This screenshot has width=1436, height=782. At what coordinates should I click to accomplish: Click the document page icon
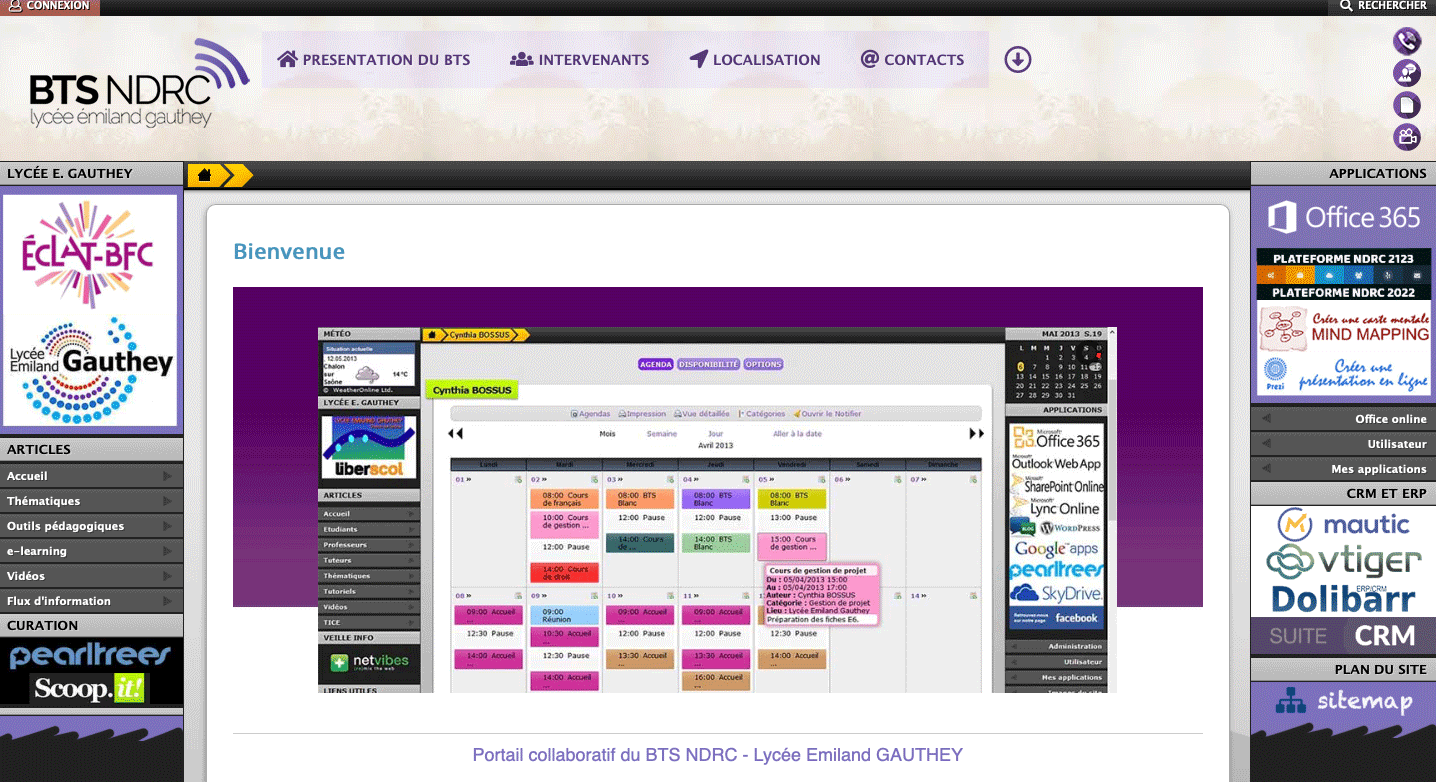coord(1407,105)
